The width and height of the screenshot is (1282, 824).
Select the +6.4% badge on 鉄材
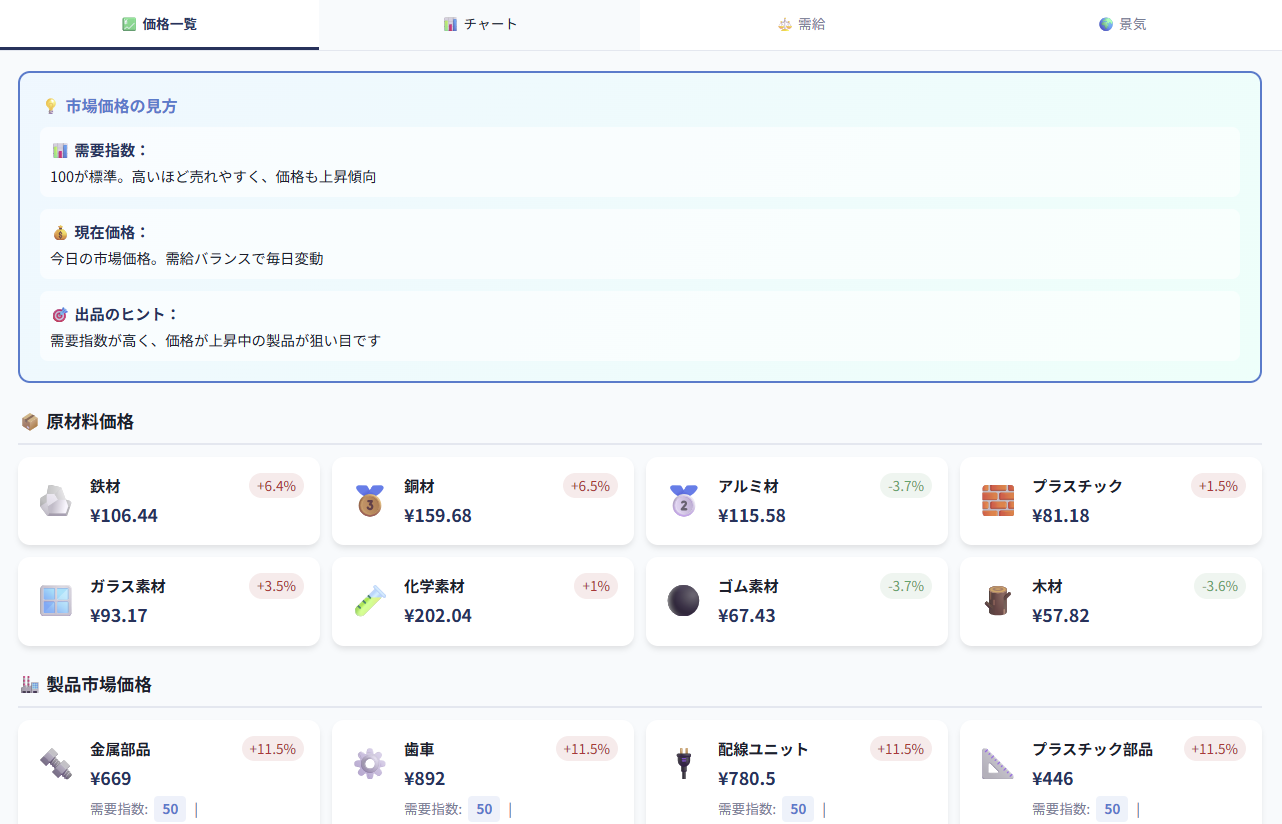[x=276, y=486]
